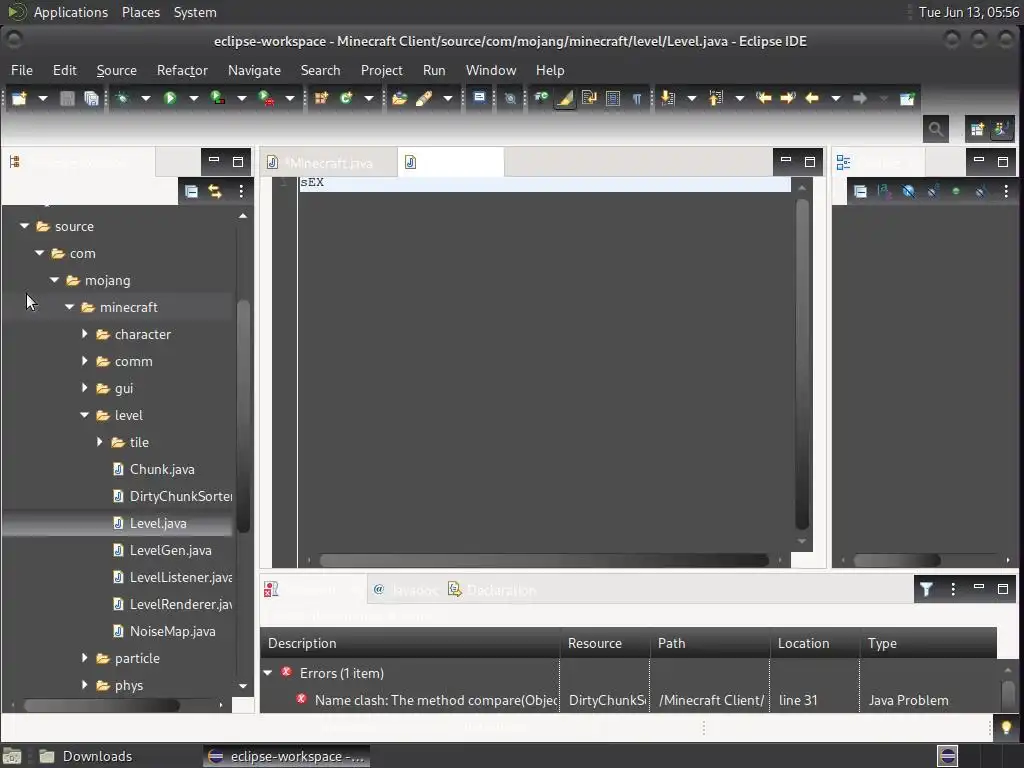Click the Previous Annotation up arrow icon
Image resolution: width=1024 pixels, height=768 pixels.
(x=716, y=98)
